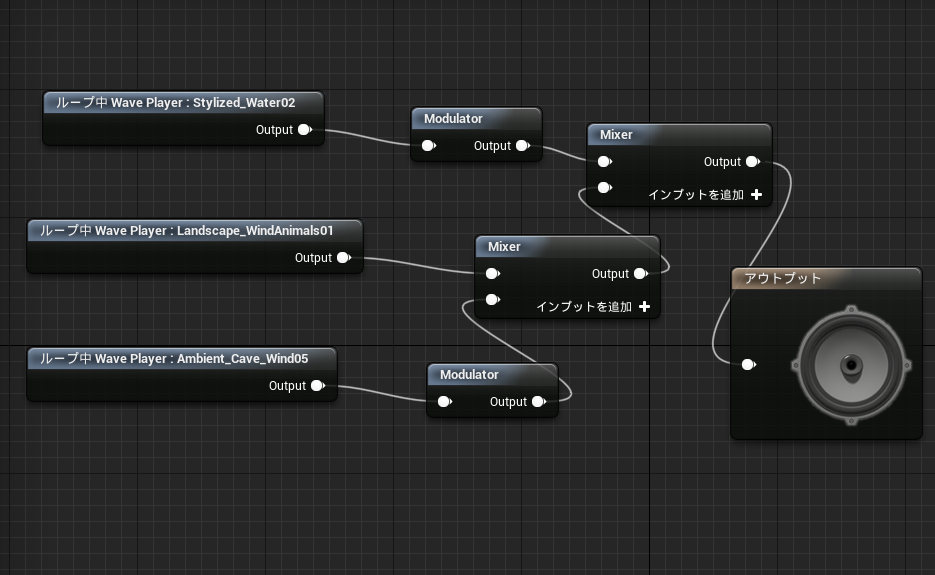Screen dimensions: 935x575
Task: Click the インプットを追加 label on the upper Mixer
Action: click(x=696, y=195)
